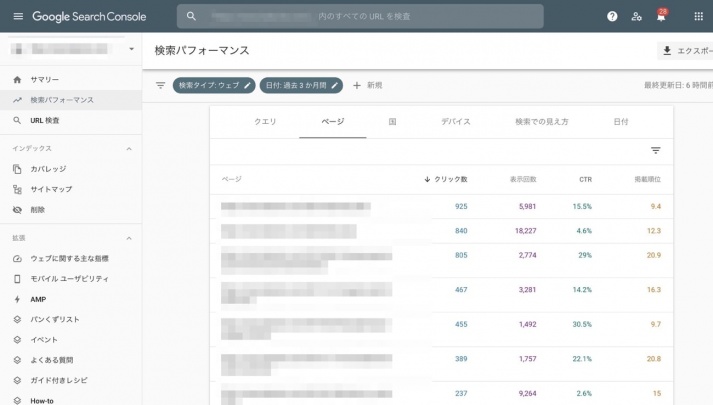
Task: Click the layers icon beside イベント
Action: coord(17,340)
